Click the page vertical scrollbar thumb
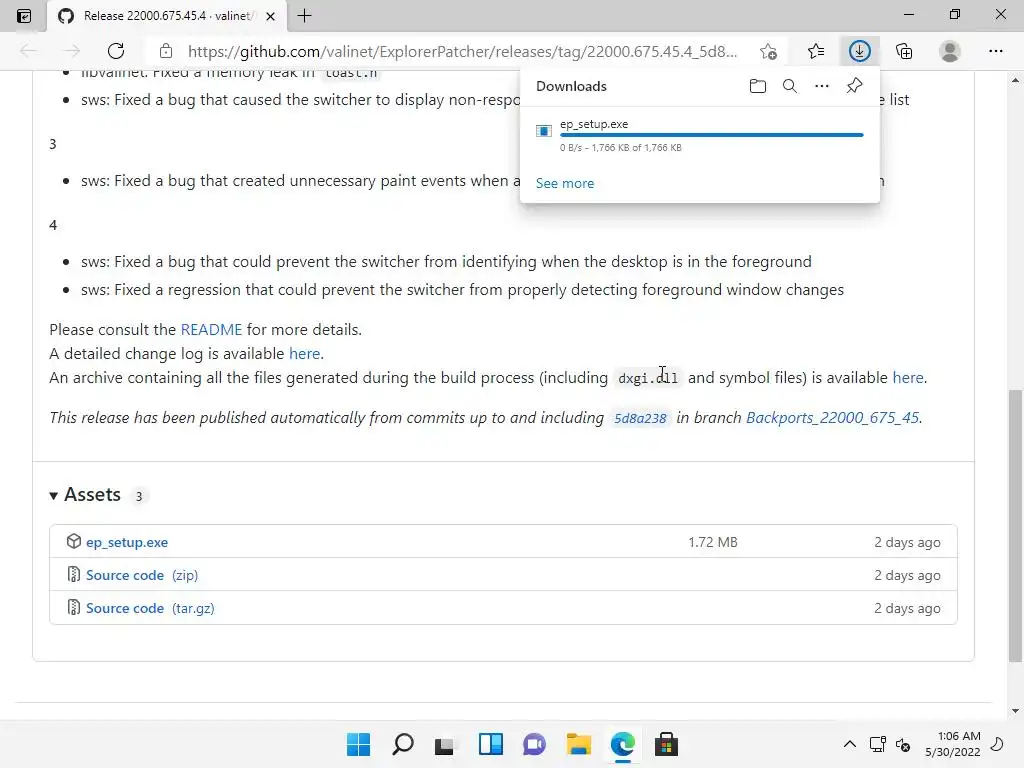Screen dimensions: 1024x768 [1015, 526]
